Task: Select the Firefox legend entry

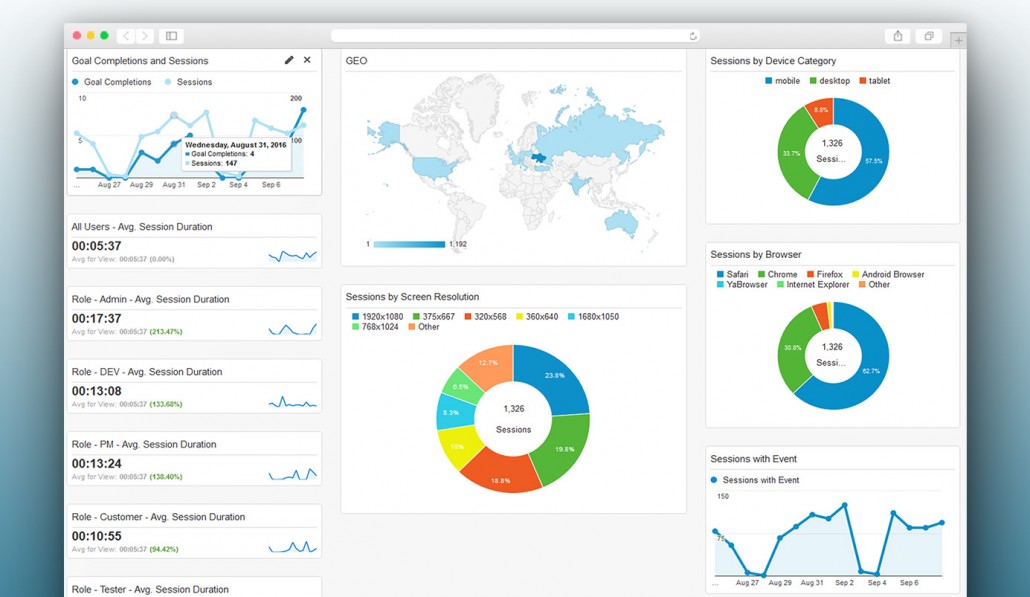Action: [825, 275]
